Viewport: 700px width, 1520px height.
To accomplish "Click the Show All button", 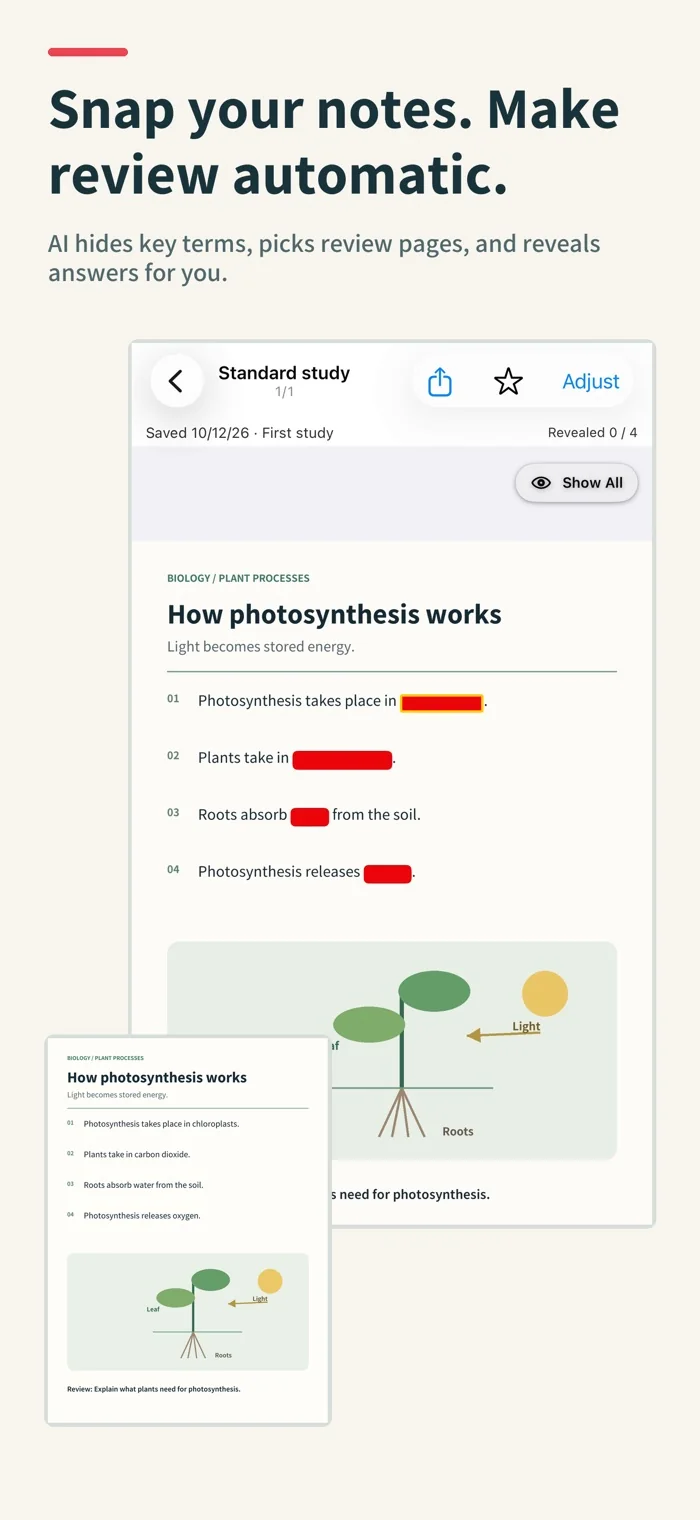I will [x=576, y=482].
